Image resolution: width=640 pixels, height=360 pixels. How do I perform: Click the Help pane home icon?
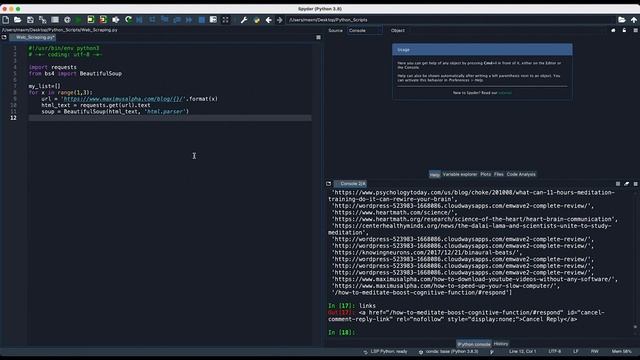pos(613,30)
